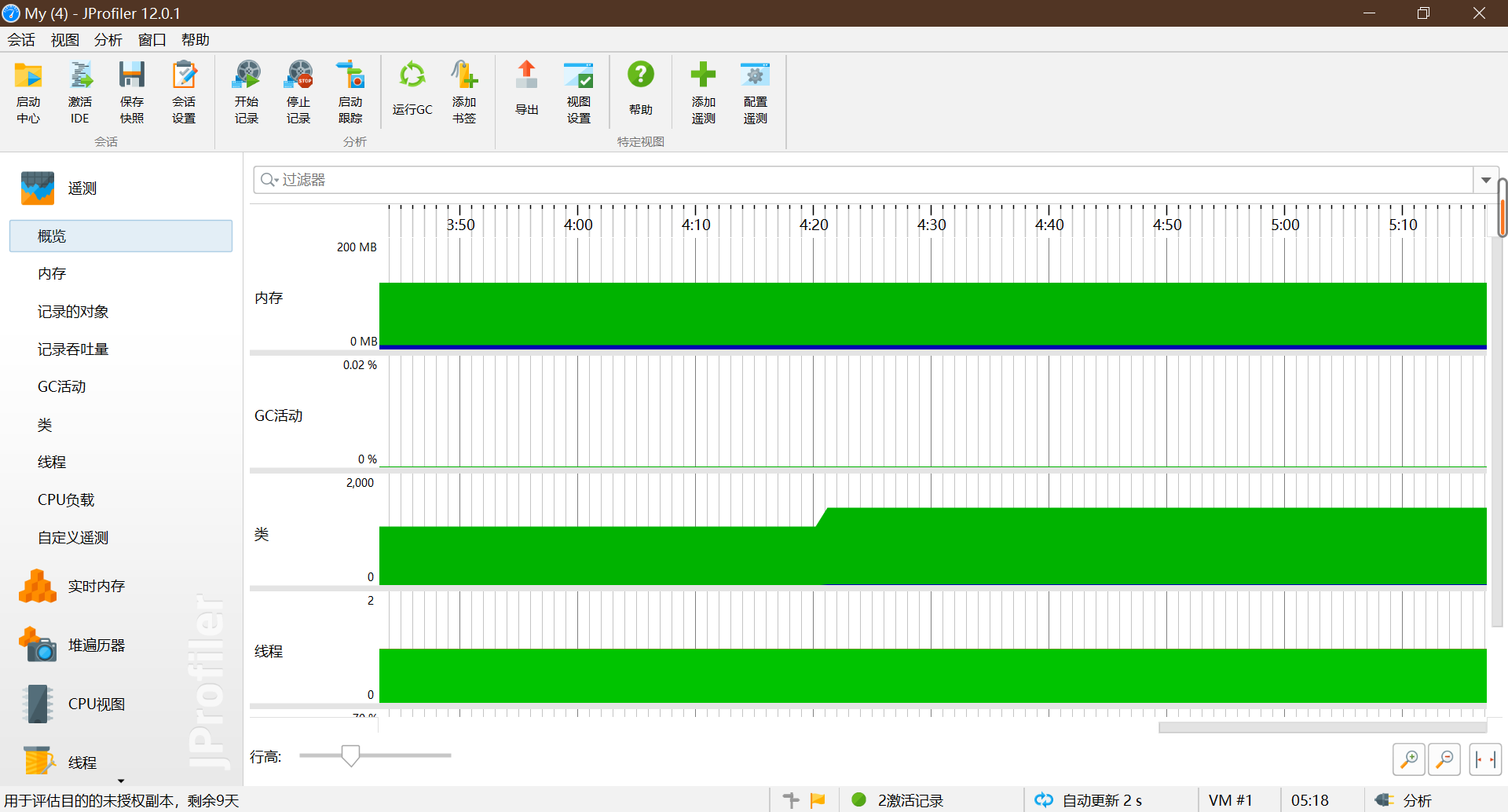Click the 5:00 timeline marker
This screenshot has height=812, width=1508.
1285,225
